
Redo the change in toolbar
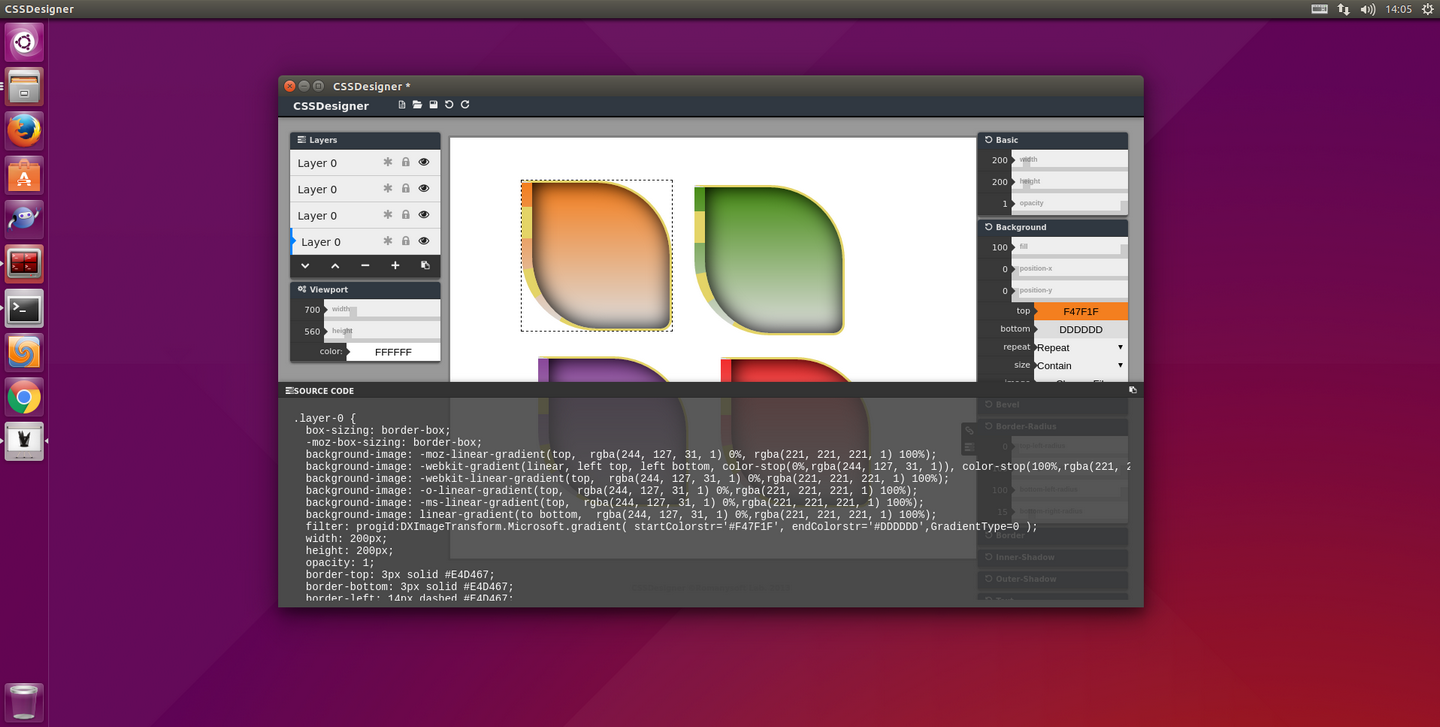coord(465,105)
